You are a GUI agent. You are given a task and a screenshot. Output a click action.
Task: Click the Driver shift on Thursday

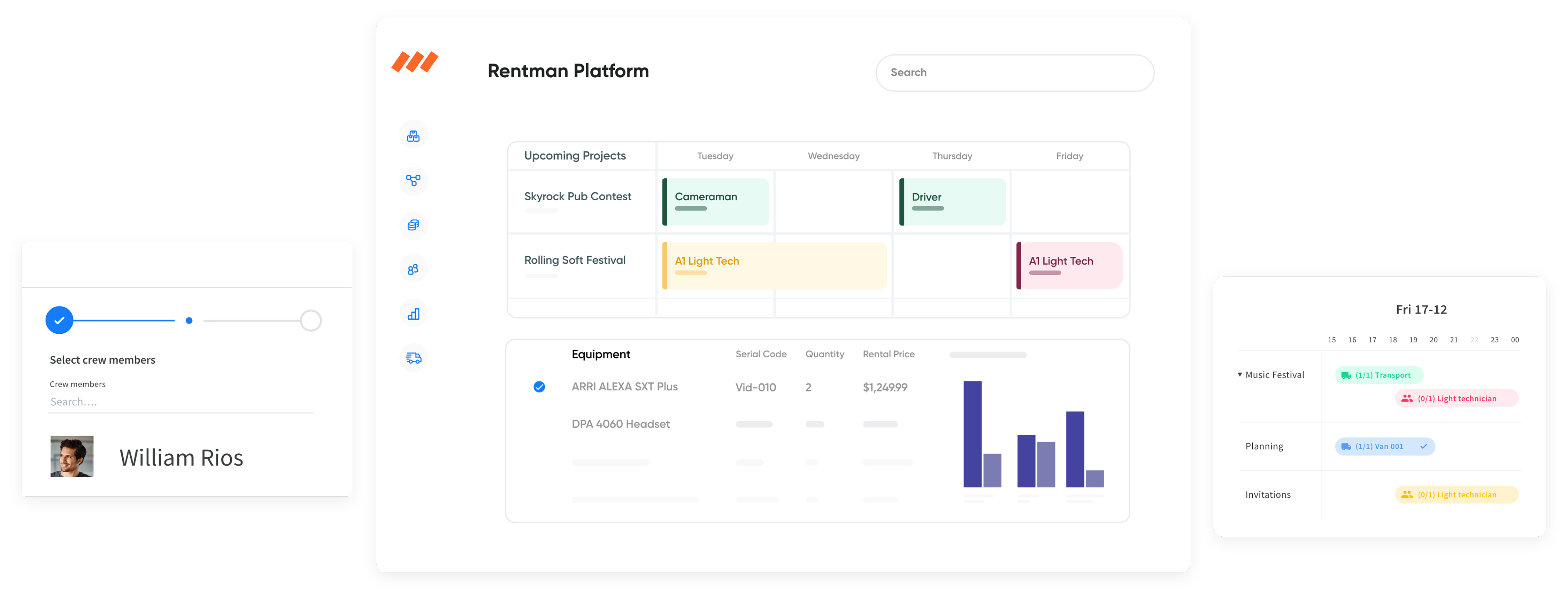[x=952, y=201]
